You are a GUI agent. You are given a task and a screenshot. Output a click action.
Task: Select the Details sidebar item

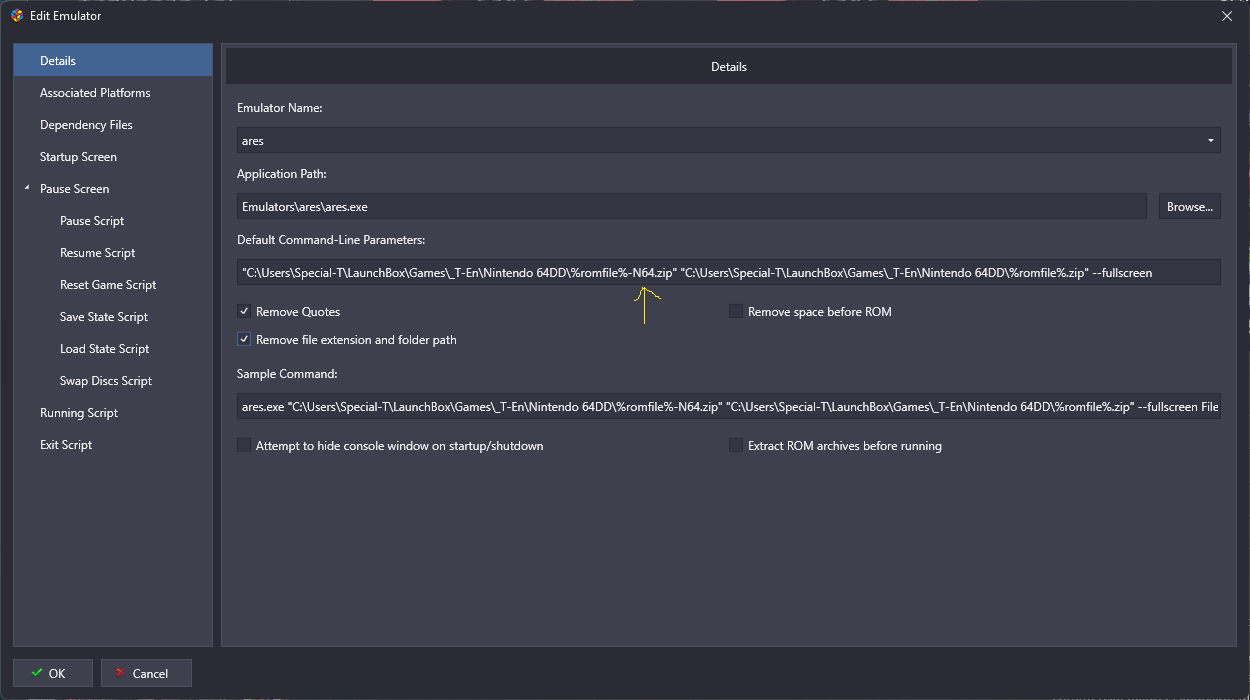113,61
